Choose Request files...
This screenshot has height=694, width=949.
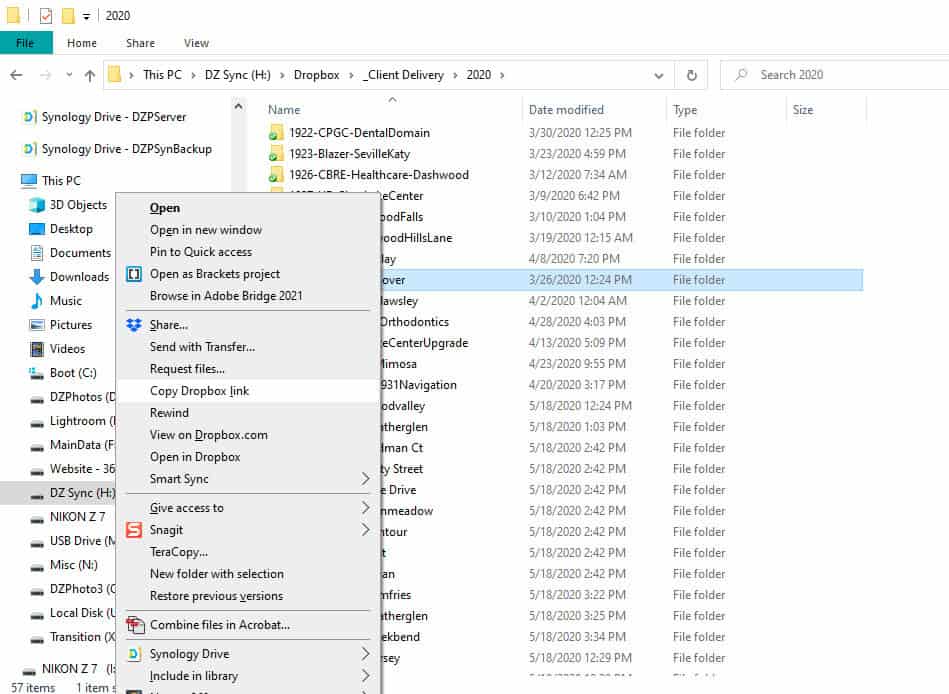pos(187,369)
